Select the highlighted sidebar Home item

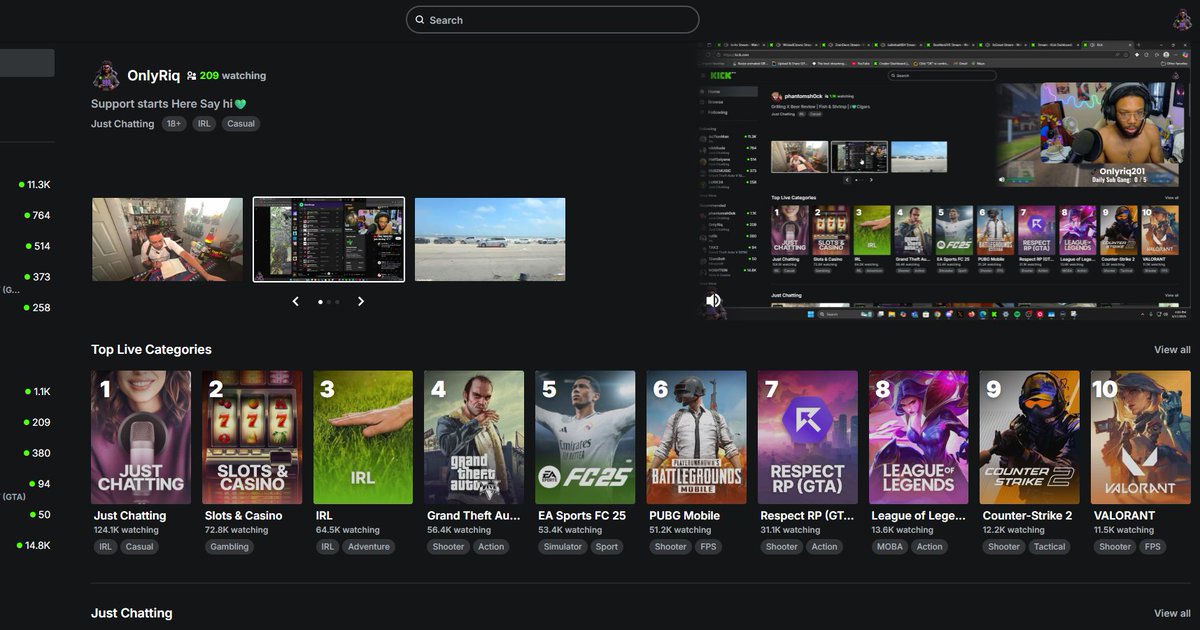click(x=27, y=63)
